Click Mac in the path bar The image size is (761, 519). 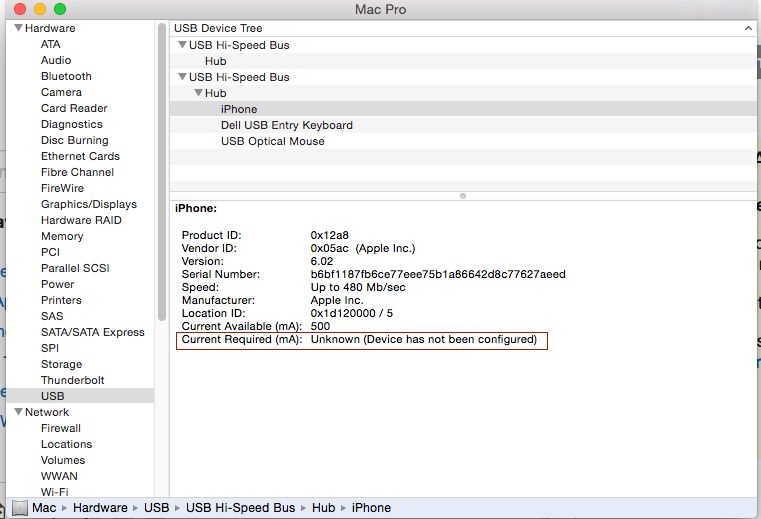coord(44,508)
